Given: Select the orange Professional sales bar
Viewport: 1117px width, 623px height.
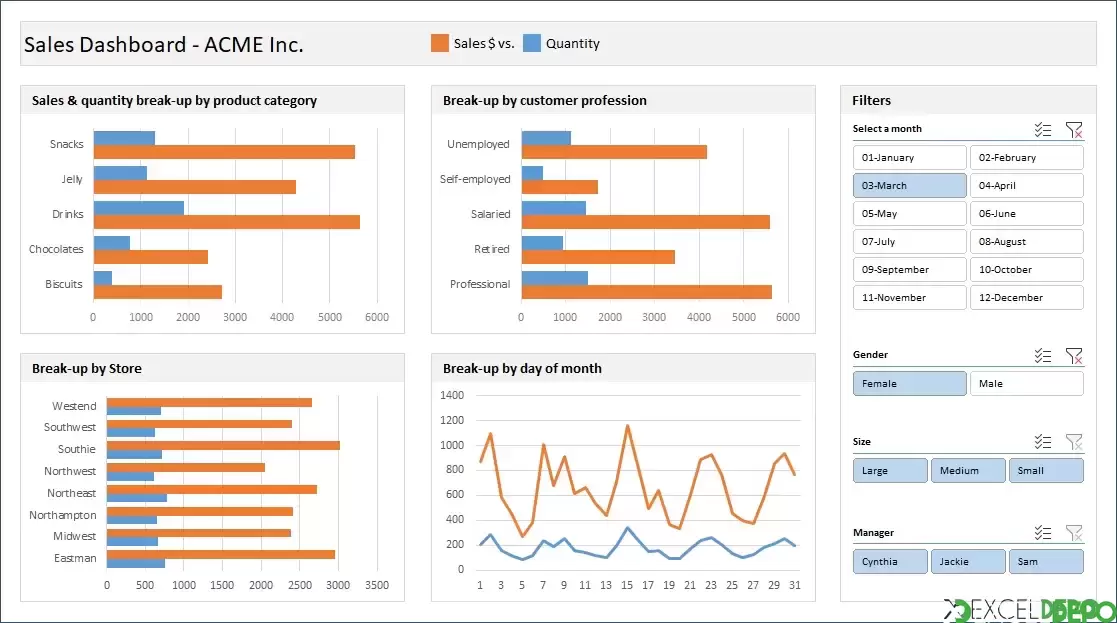Looking at the screenshot, I should pos(647,292).
